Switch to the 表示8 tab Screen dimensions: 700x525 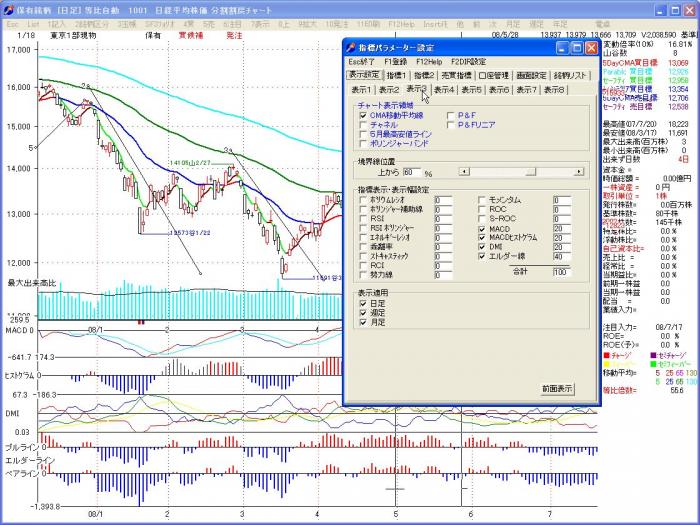pos(554,90)
